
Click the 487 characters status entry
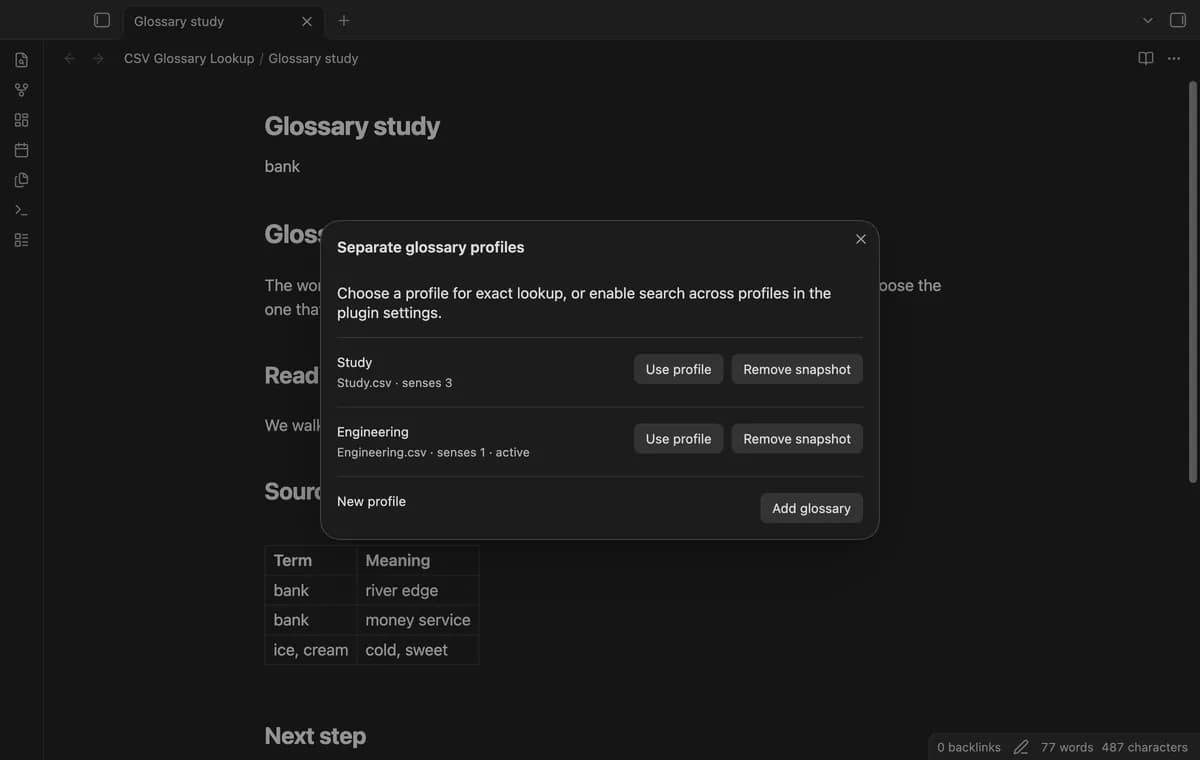(x=1145, y=747)
